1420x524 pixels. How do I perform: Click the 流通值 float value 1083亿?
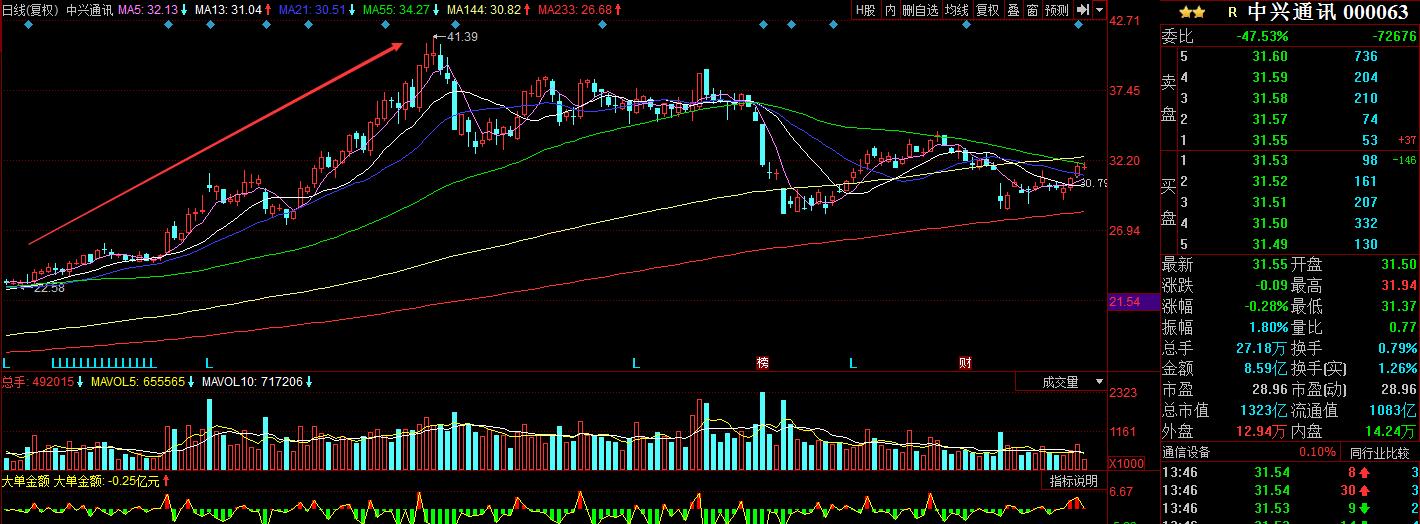pos(1393,411)
